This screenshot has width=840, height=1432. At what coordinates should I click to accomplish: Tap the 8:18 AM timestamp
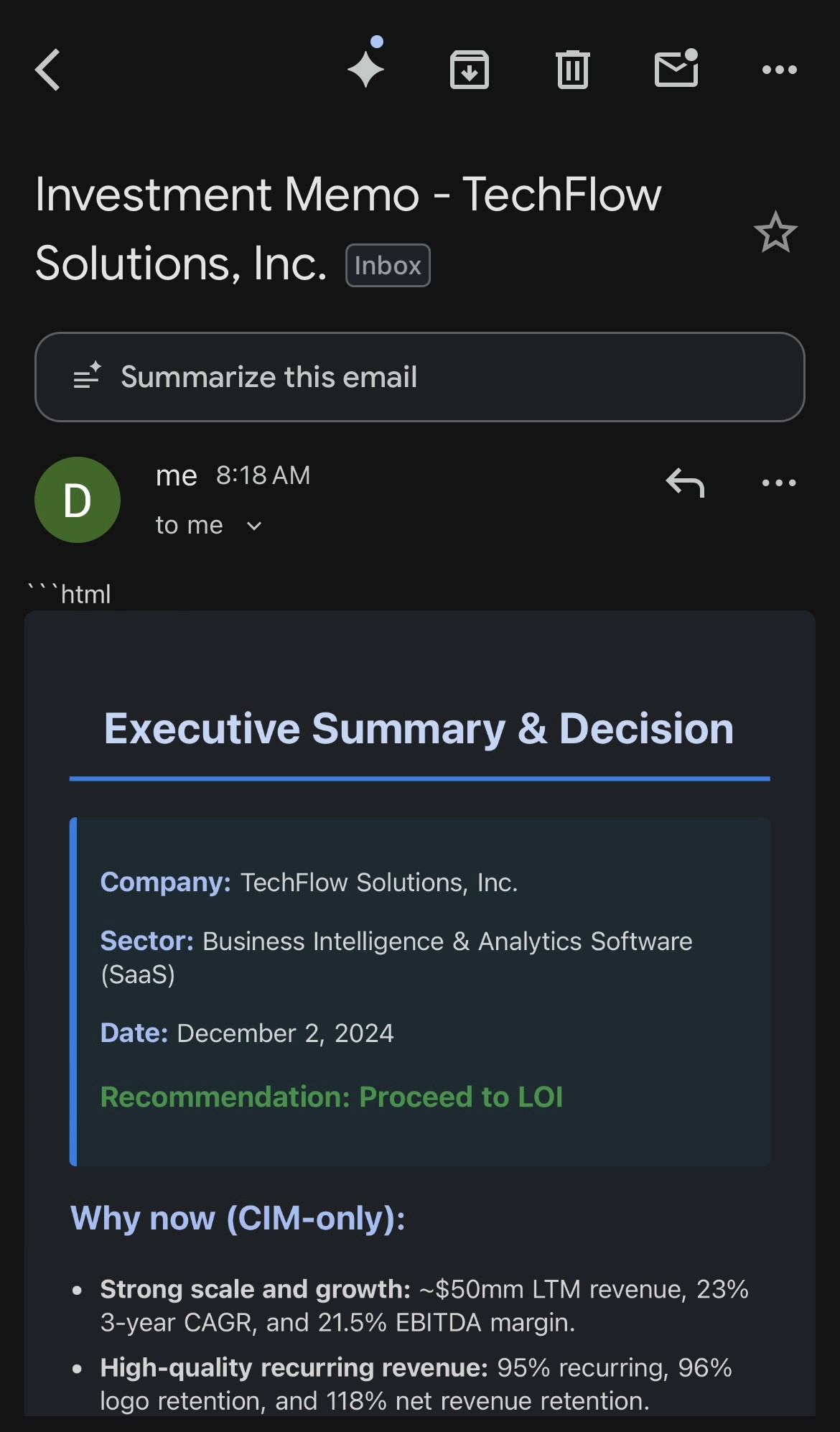(x=263, y=475)
